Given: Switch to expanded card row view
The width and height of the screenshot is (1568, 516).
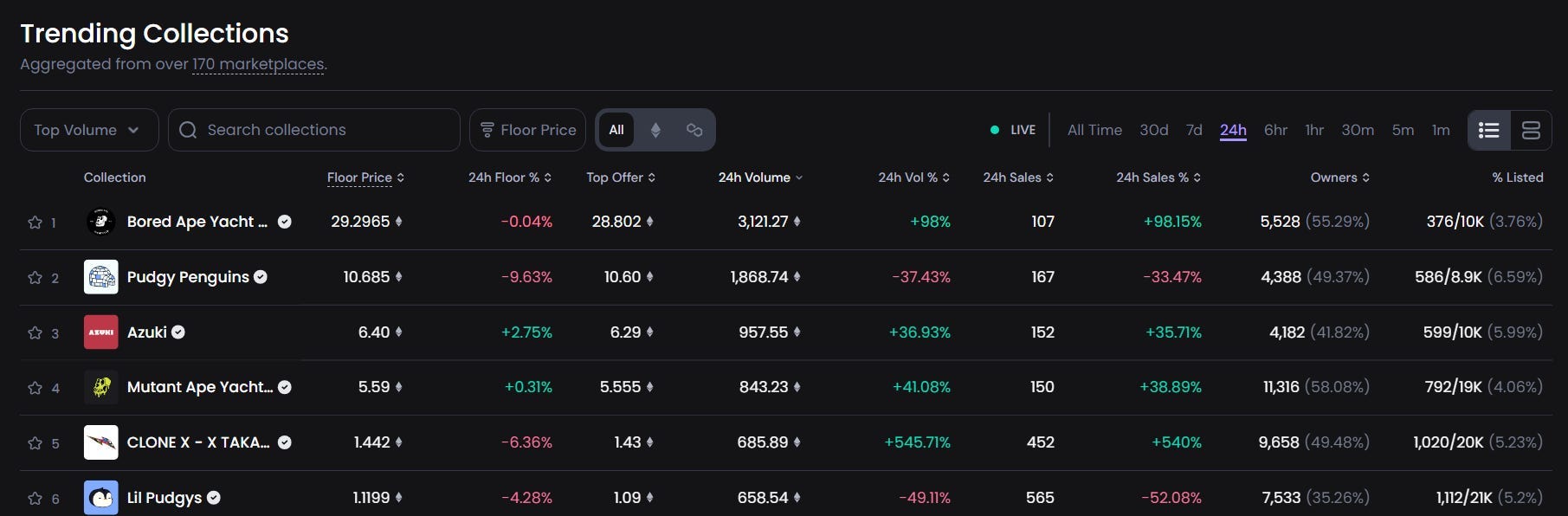Looking at the screenshot, I should pyautogui.click(x=1531, y=130).
